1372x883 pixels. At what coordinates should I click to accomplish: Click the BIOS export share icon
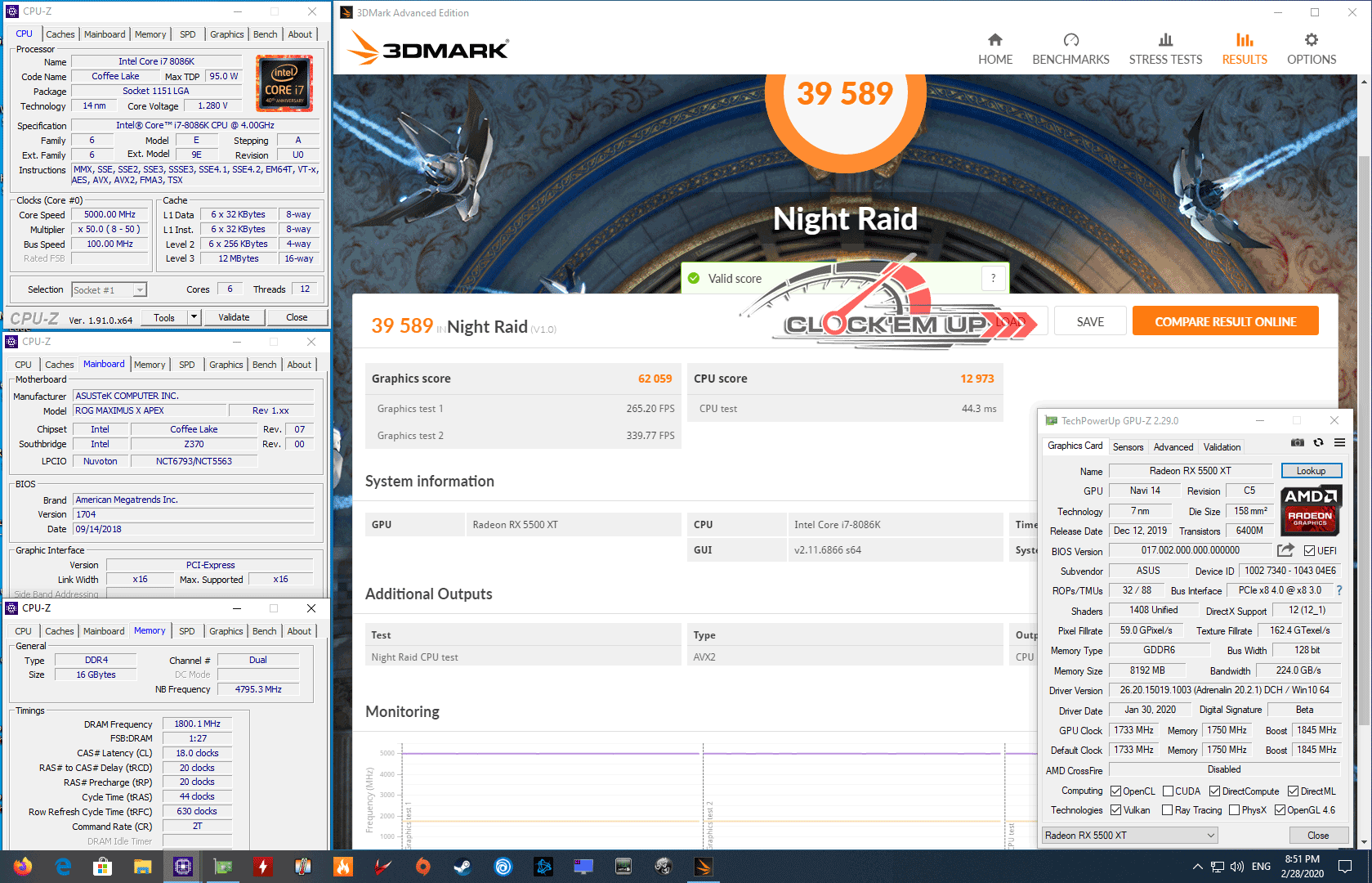(1285, 550)
